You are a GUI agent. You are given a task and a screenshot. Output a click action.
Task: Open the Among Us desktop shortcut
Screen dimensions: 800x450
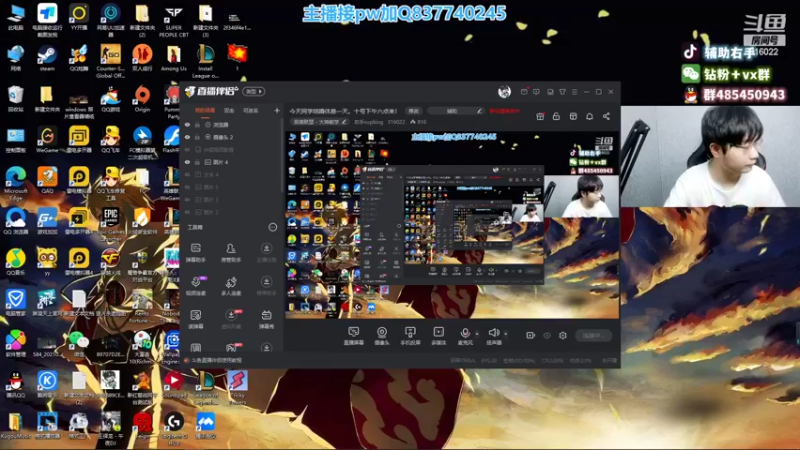(x=174, y=59)
